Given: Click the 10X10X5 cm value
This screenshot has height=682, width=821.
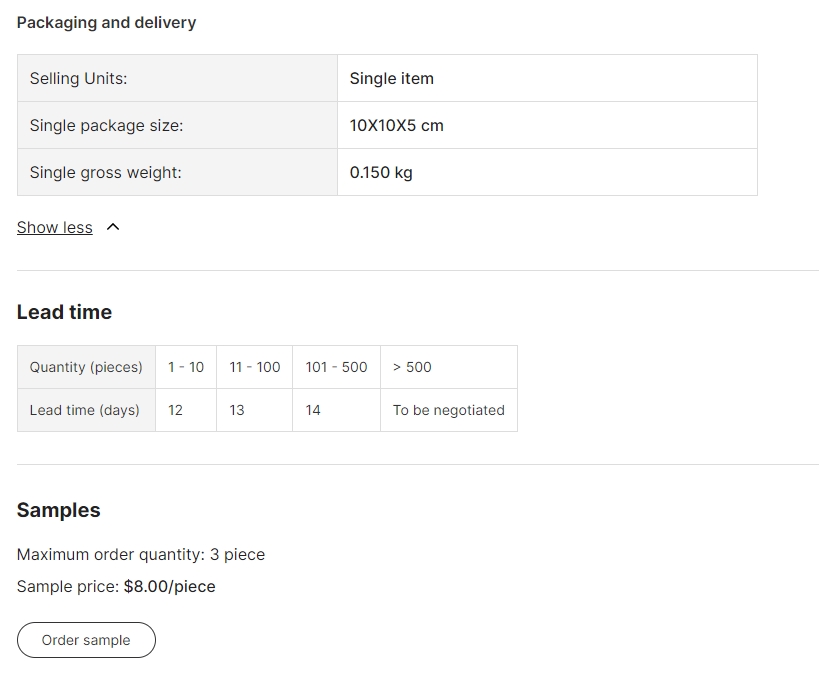Looking at the screenshot, I should (x=396, y=126).
